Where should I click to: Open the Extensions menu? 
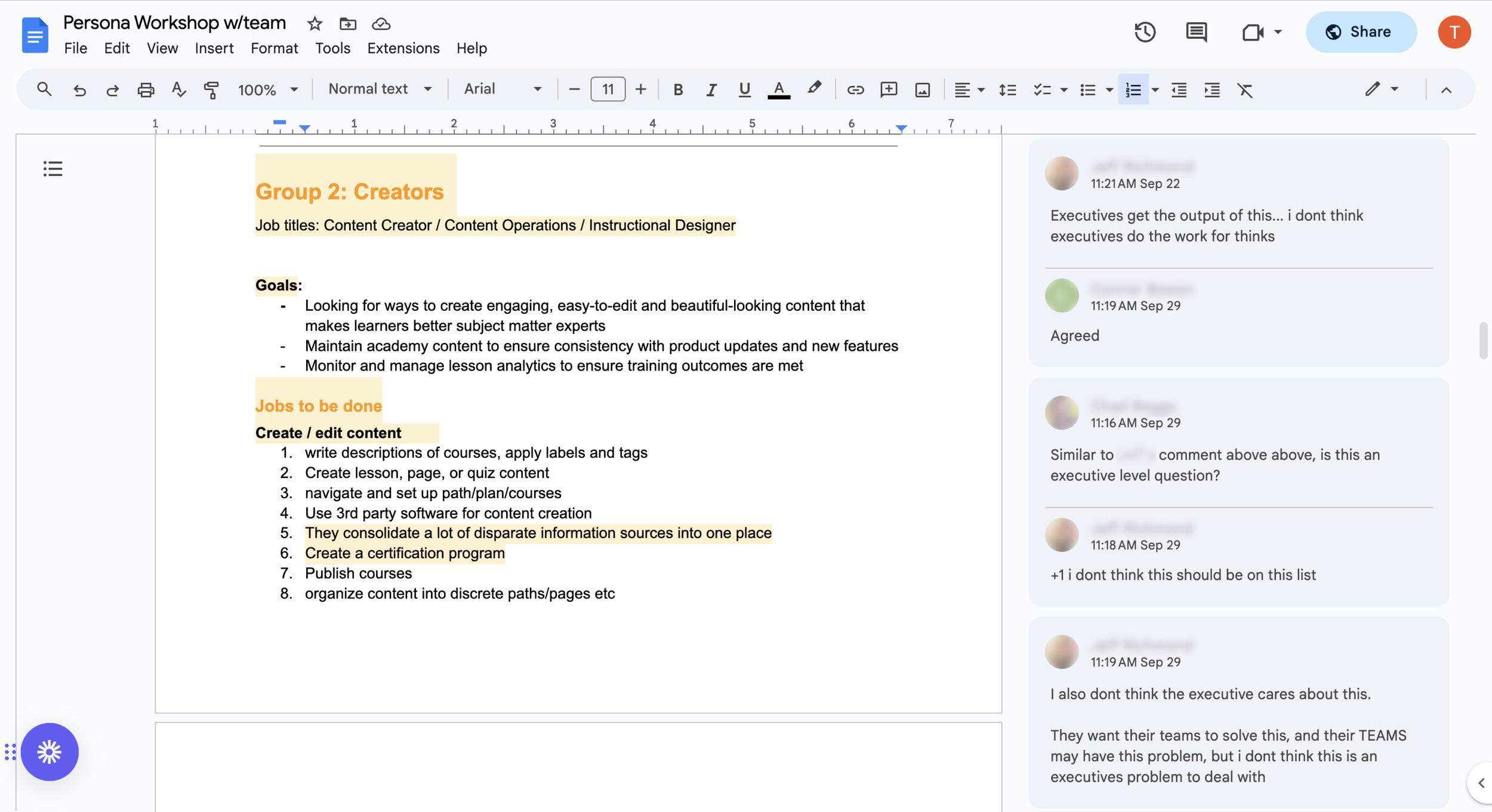[x=403, y=48]
